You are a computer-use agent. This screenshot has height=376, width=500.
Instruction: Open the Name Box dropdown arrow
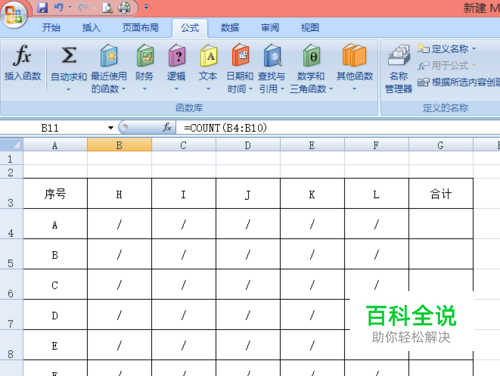pyautogui.click(x=110, y=128)
